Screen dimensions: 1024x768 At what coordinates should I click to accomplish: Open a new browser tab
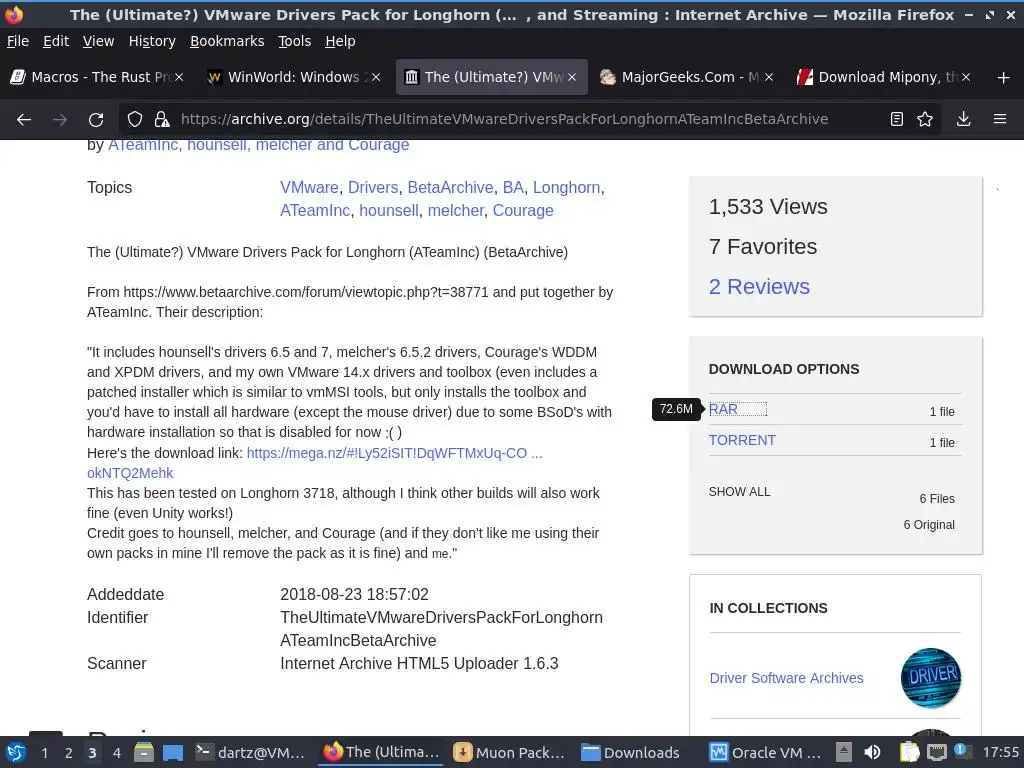point(1004,78)
